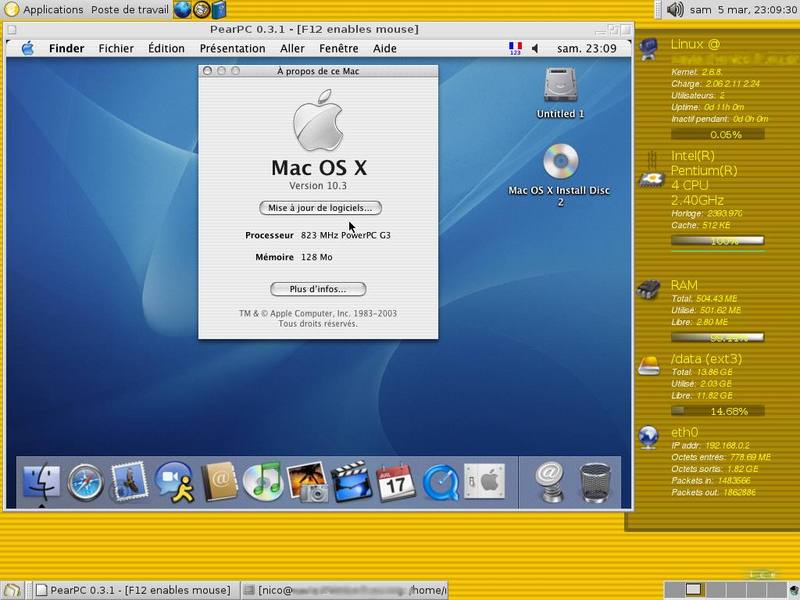Open the Mail stamp icon in Dock
This screenshot has width=800, height=600.
tap(129, 481)
